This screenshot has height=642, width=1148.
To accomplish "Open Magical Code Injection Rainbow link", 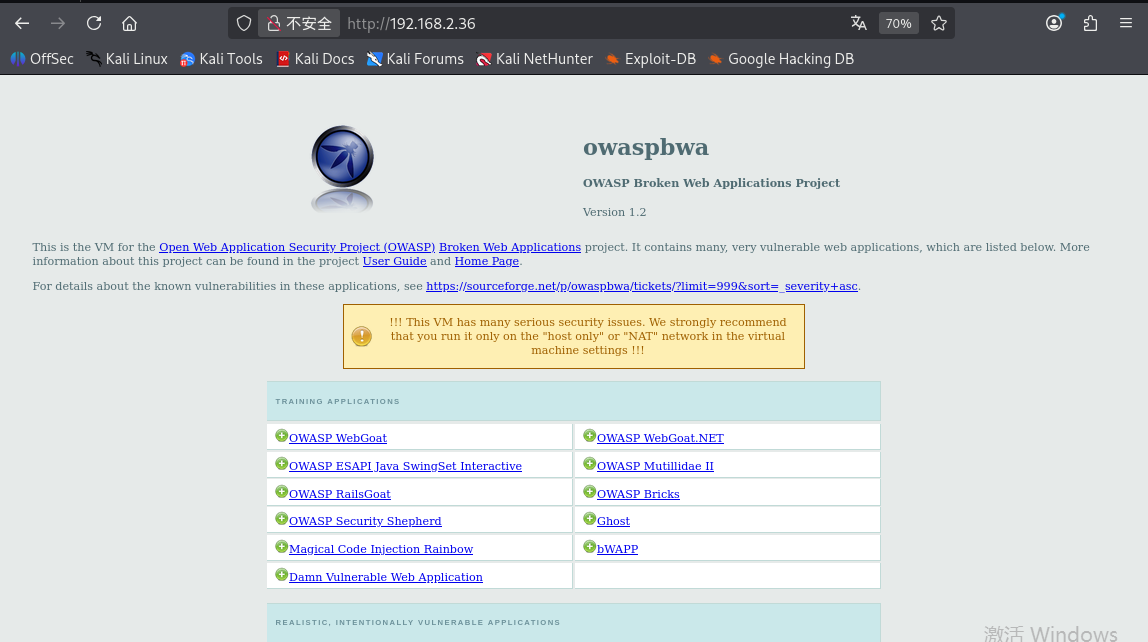I will coord(381,549).
